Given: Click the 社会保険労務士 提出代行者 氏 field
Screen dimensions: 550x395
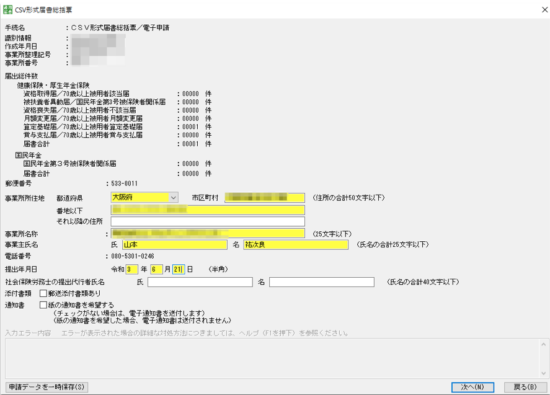Looking at the screenshot, I should pyautogui.click(x=200, y=282).
